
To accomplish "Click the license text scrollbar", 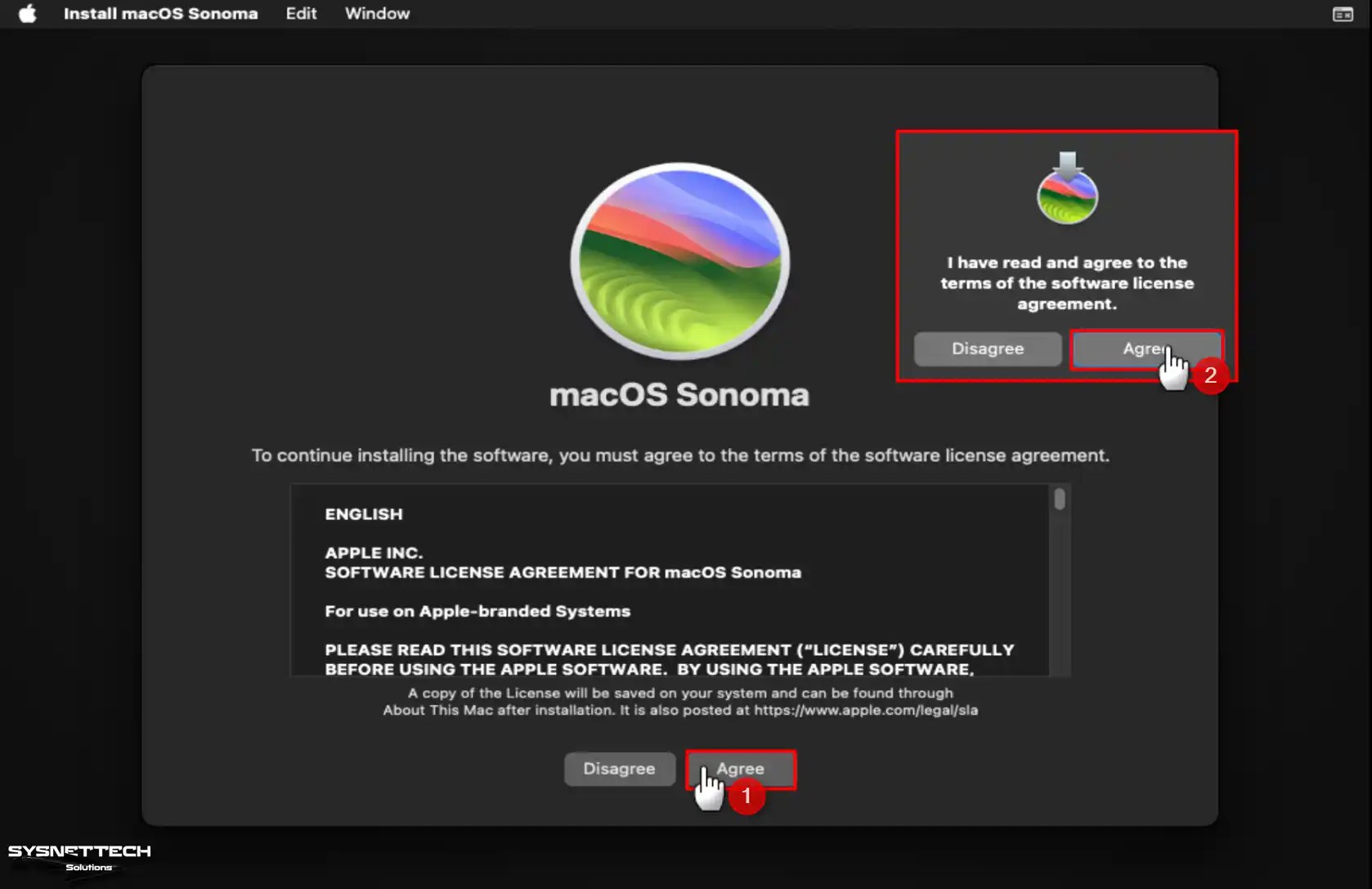I will point(1059,499).
